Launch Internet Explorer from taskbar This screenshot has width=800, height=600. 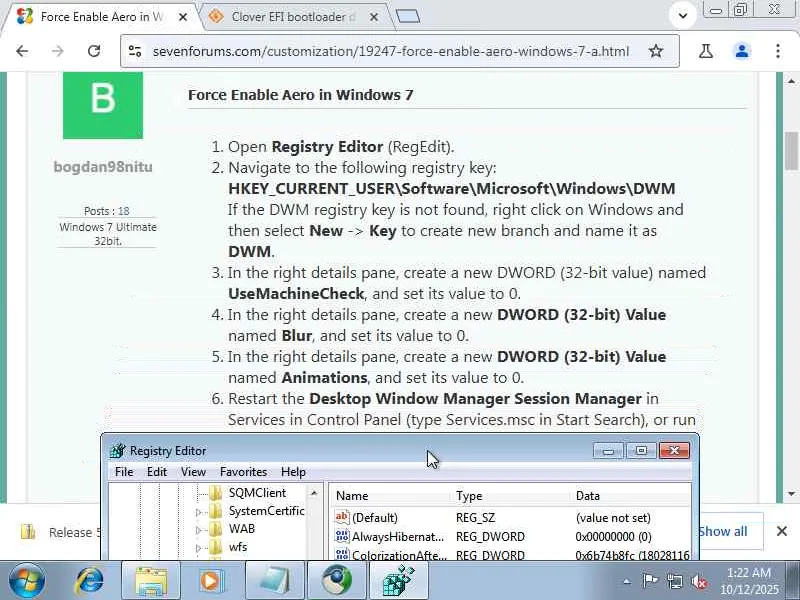coord(90,581)
